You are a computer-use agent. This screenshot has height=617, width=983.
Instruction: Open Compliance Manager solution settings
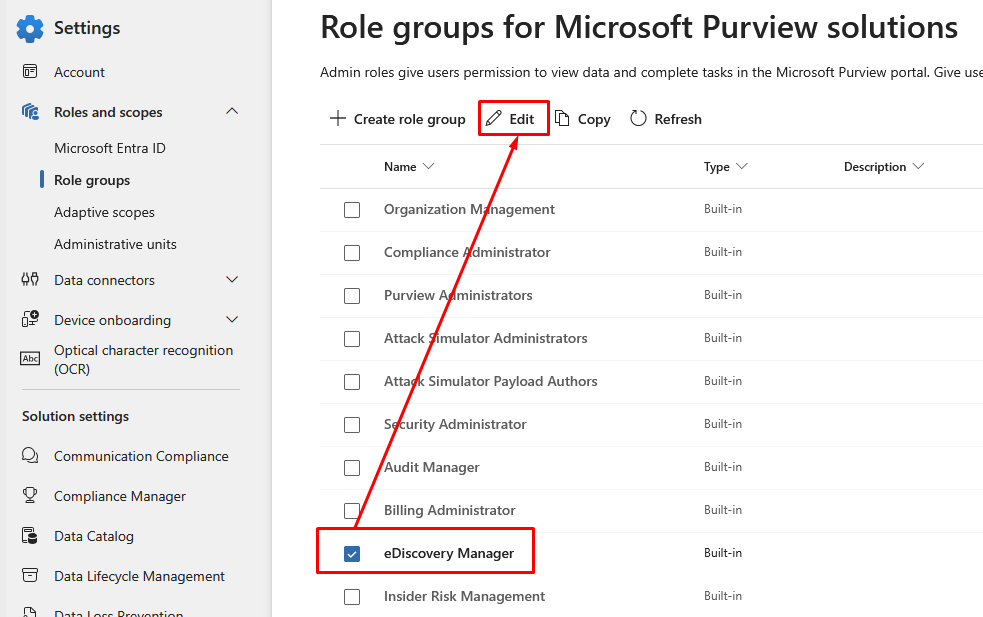pos(120,496)
